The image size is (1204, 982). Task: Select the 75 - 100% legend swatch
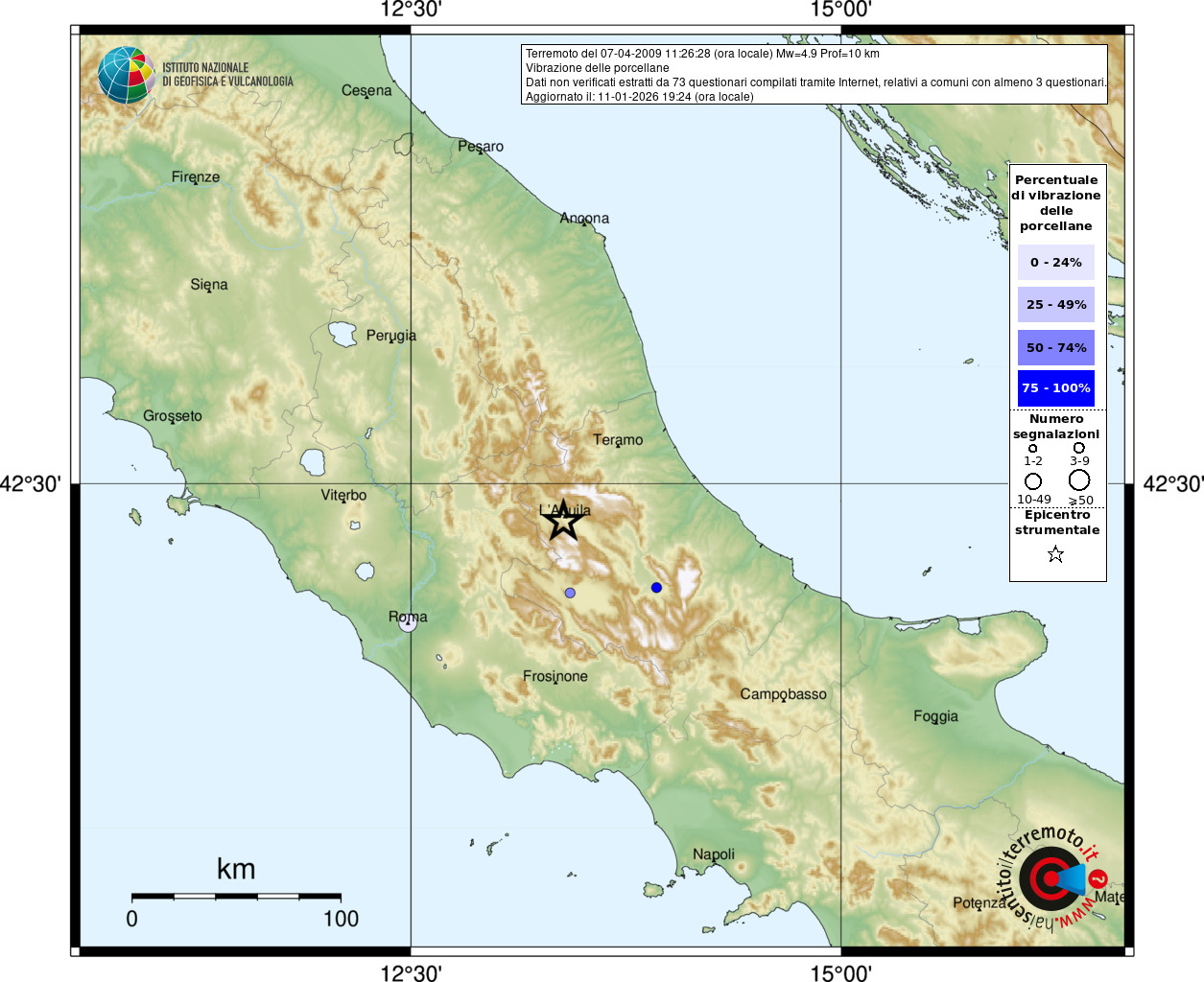1056,388
